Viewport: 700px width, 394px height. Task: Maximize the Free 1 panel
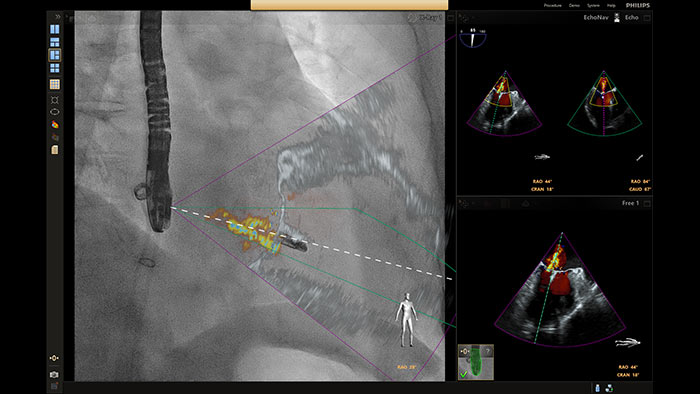click(x=647, y=203)
